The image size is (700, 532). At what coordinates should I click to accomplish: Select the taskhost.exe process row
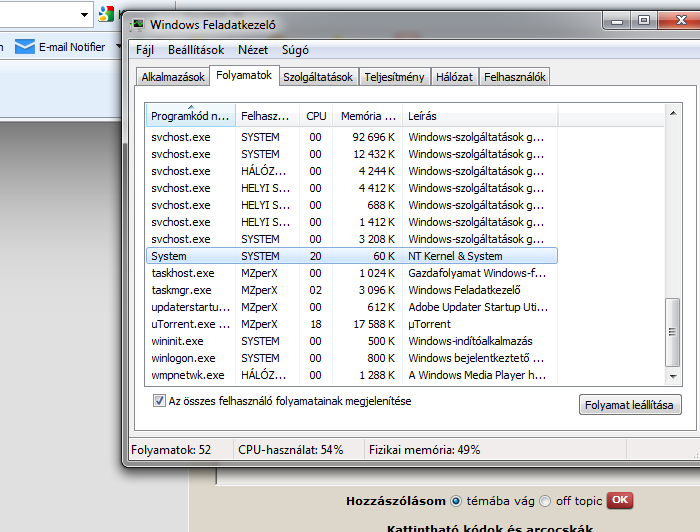tap(352, 273)
